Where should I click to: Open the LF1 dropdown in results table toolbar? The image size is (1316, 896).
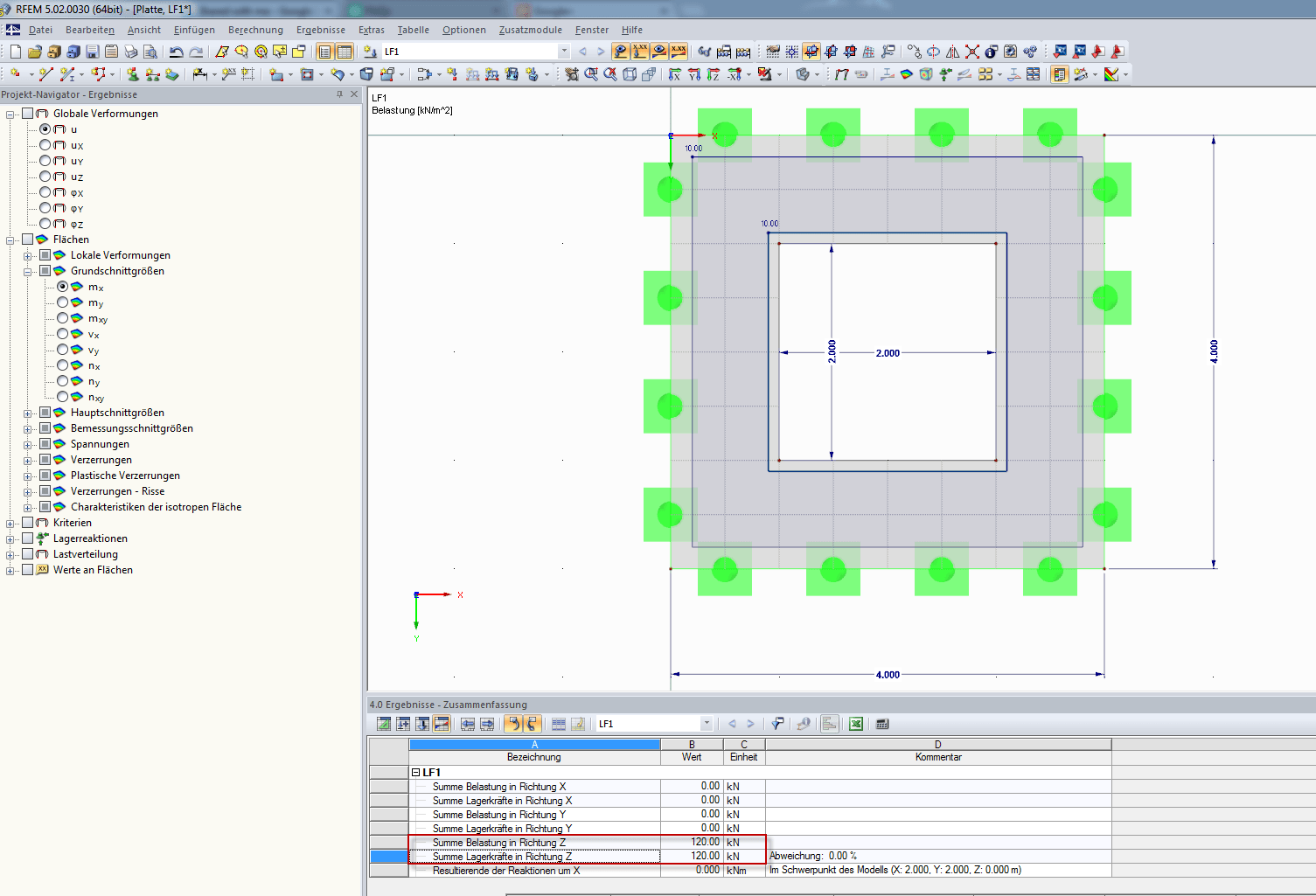click(x=706, y=724)
